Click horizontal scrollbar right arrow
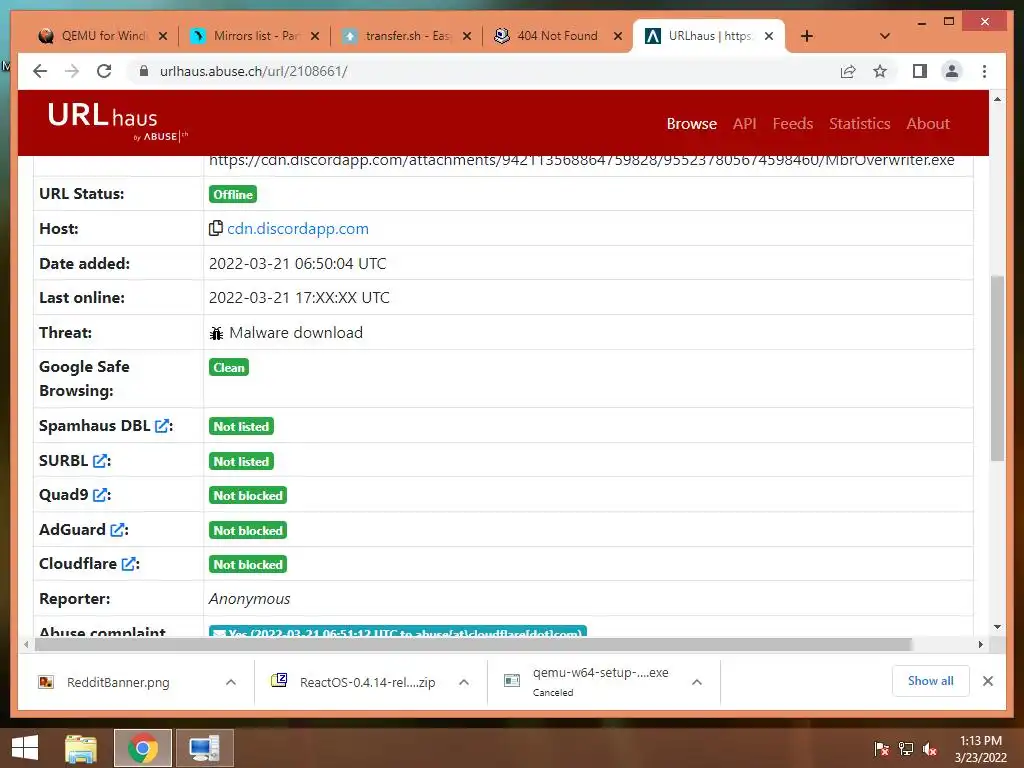 (x=980, y=645)
